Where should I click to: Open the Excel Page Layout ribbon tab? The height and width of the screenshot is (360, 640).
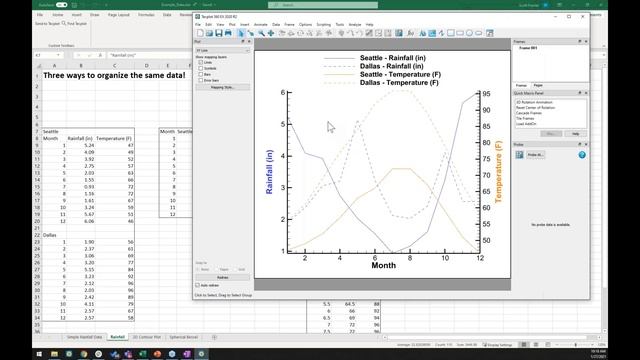[118, 15]
